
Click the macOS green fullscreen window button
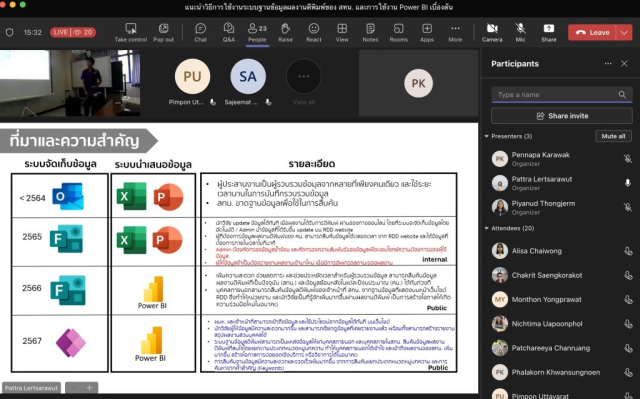pos(23,5)
